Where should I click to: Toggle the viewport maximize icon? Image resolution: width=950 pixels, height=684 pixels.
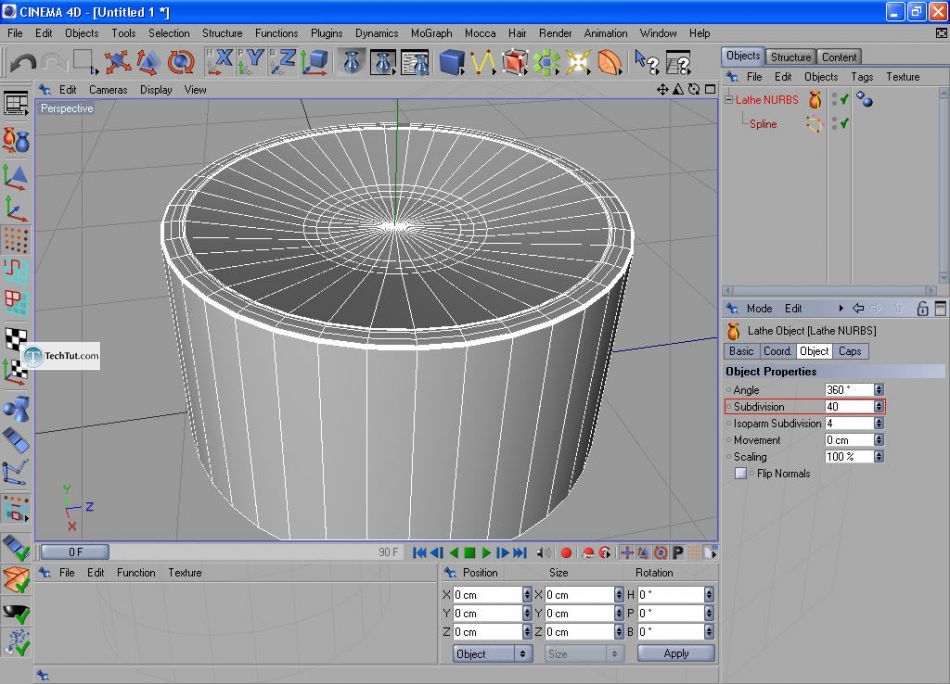coord(710,90)
